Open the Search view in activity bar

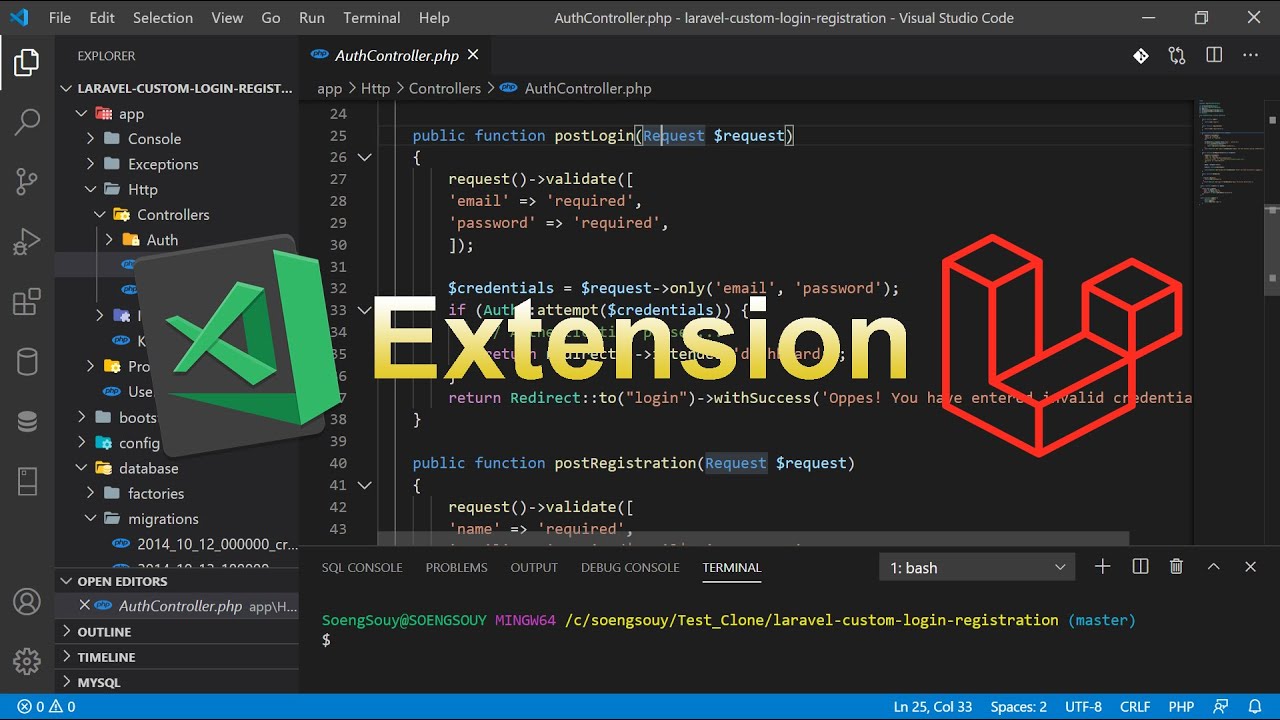pos(27,122)
